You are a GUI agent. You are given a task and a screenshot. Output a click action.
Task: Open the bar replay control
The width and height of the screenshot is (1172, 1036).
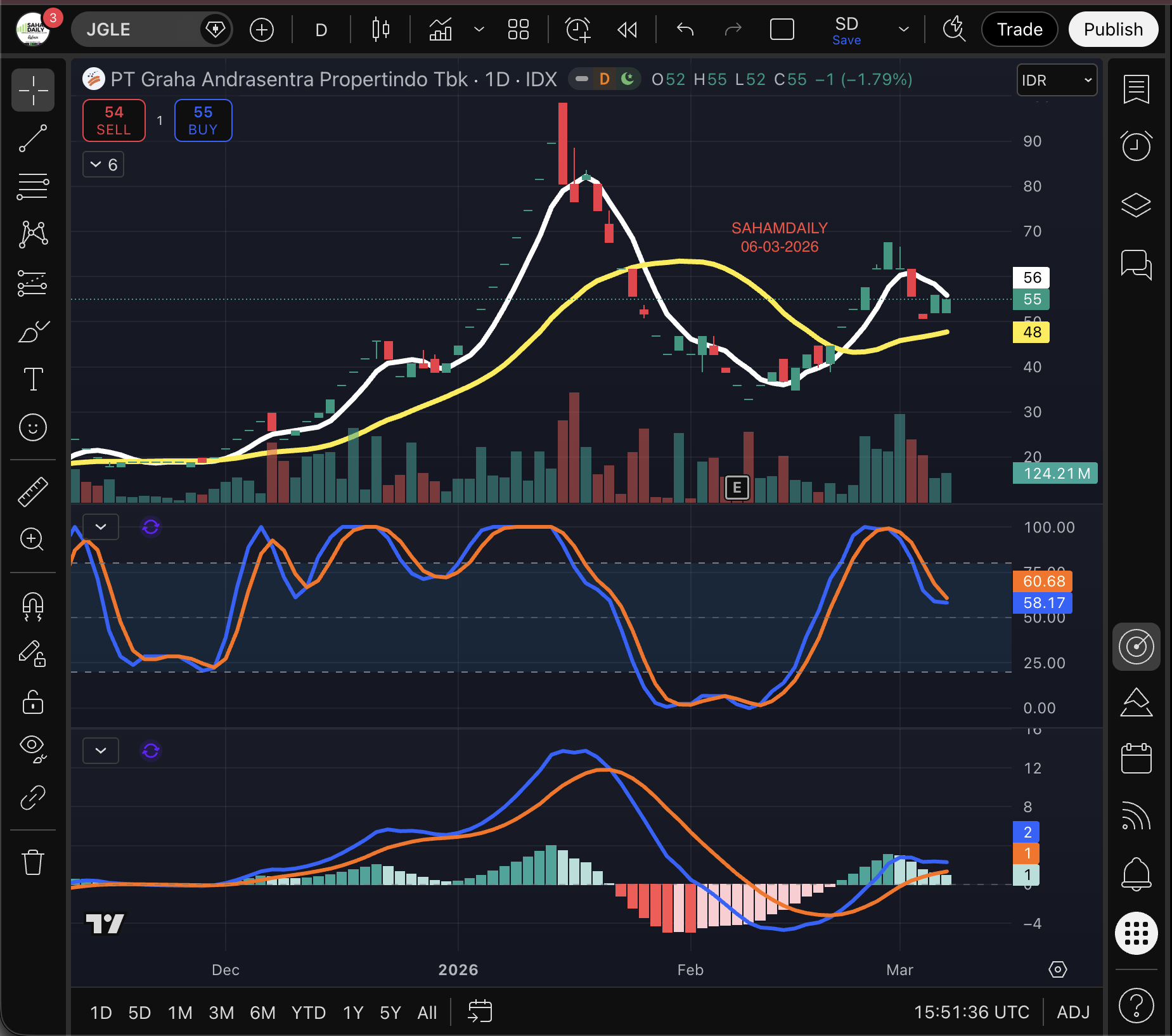coord(627,30)
